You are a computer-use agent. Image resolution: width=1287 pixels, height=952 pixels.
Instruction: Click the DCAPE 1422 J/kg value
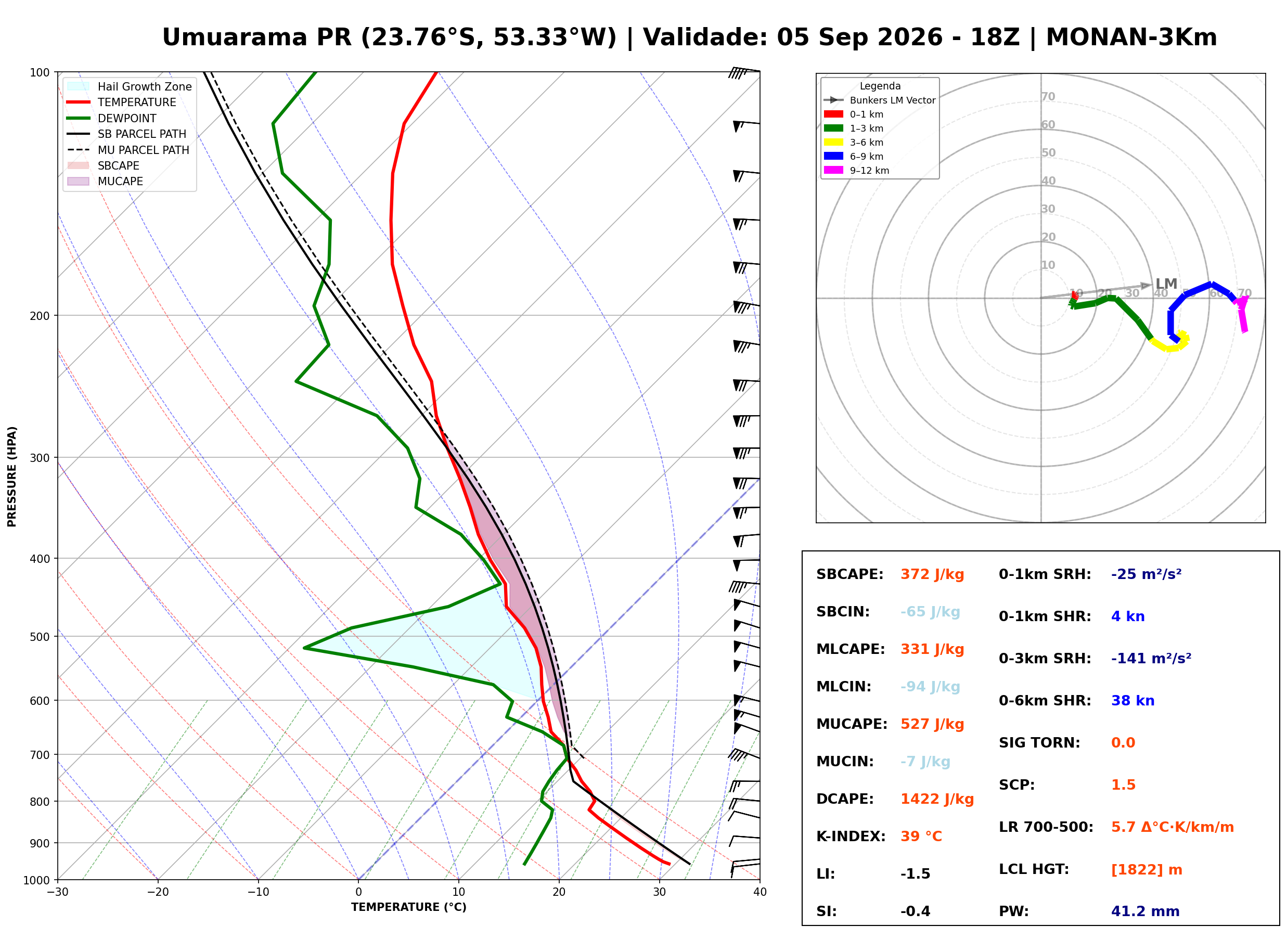(937, 799)
